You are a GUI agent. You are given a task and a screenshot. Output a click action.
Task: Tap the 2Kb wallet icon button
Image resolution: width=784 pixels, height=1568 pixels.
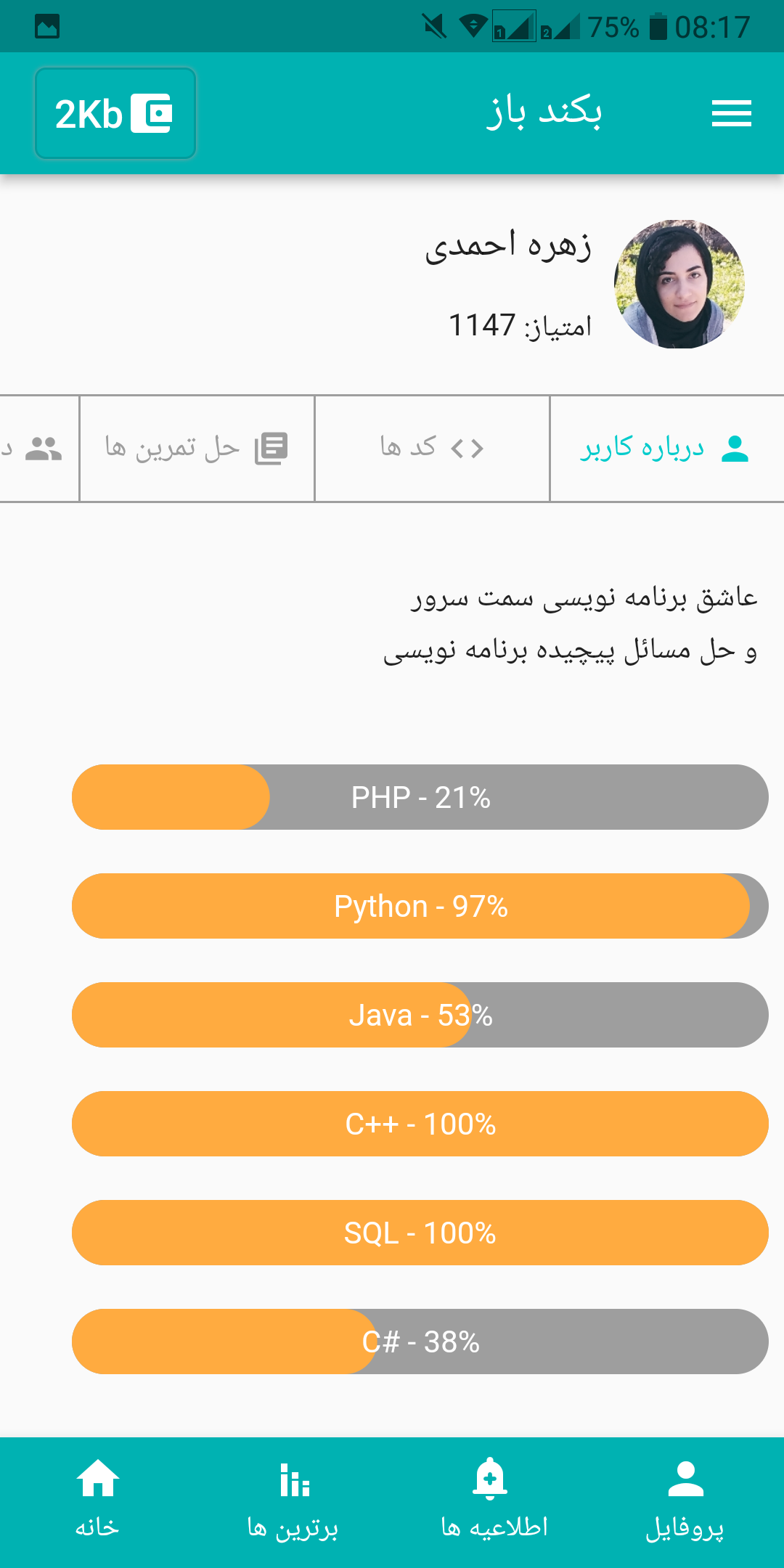(115, 113)
